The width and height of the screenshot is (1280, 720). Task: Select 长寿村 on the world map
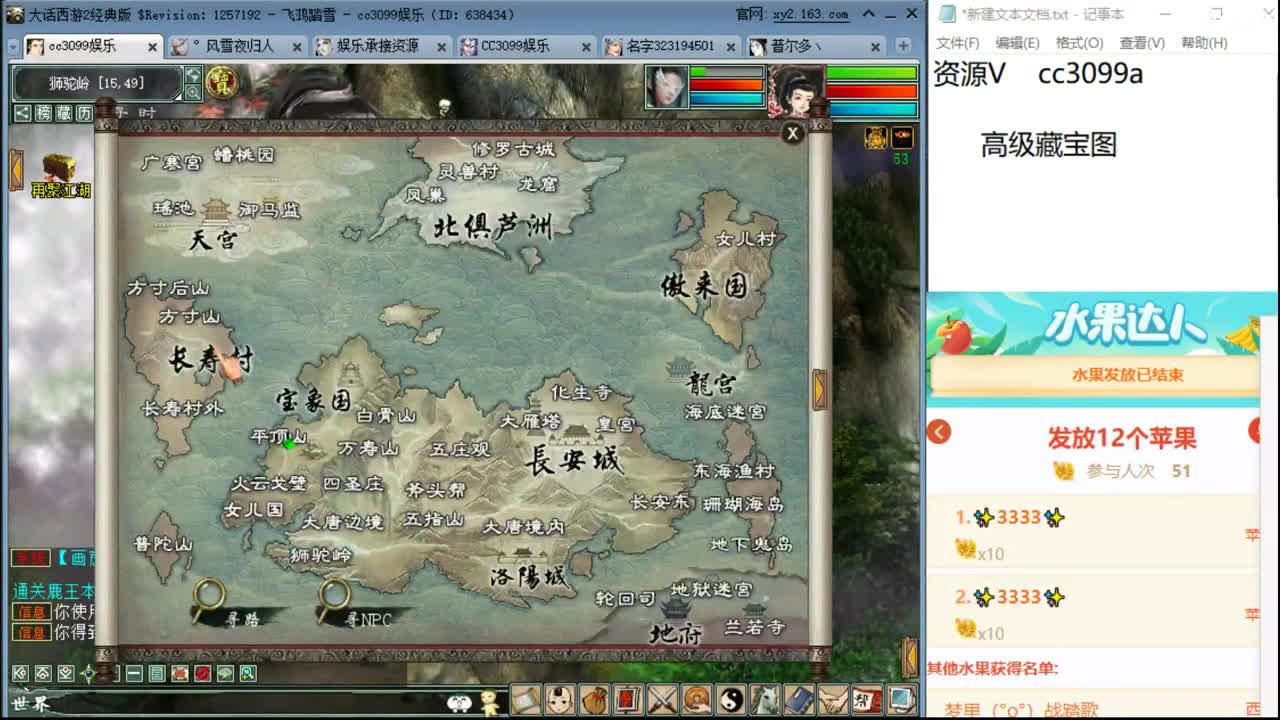tap(210, 360)
